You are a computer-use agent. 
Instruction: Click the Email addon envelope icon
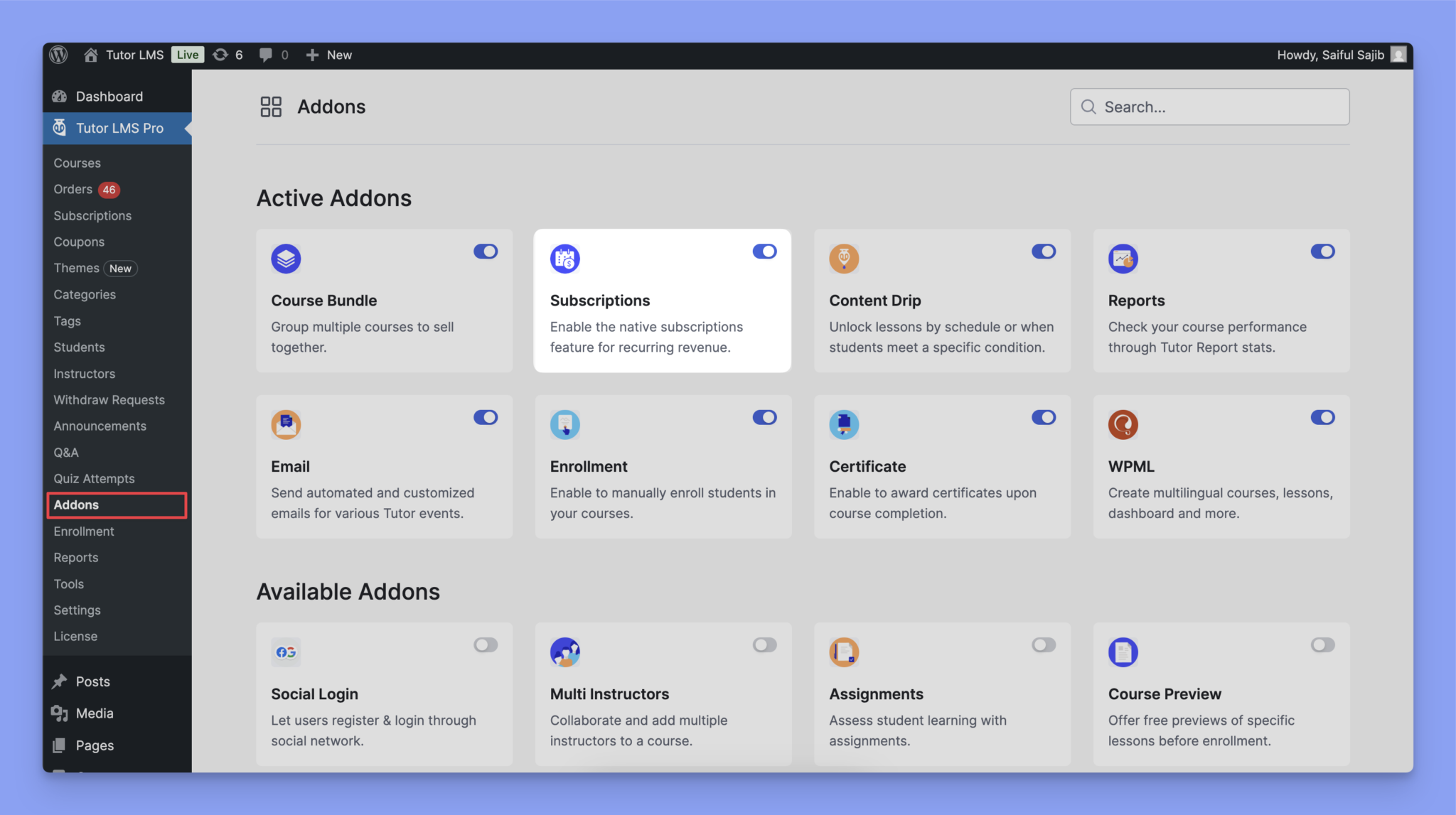(287, 424)
